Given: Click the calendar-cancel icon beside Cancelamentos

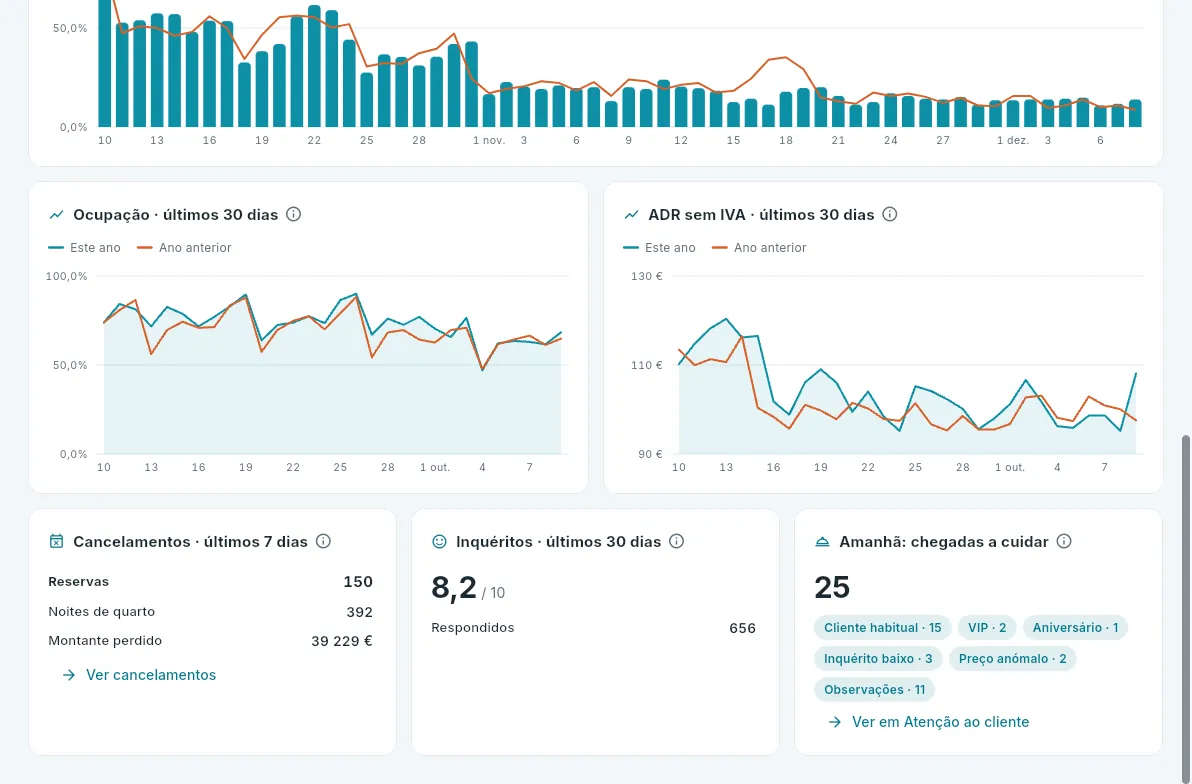Looking at the screenshot, I should (56, 541).
